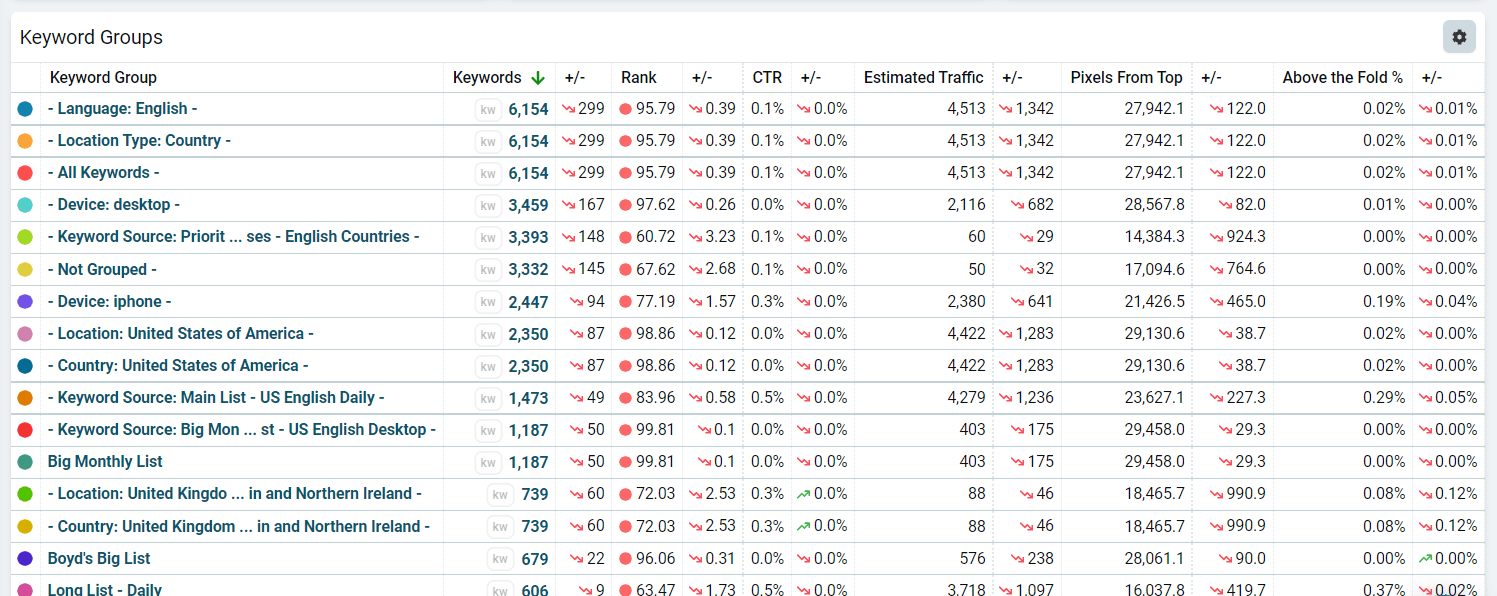
Task: Click rank value 60.72
Action: (655, 237)
